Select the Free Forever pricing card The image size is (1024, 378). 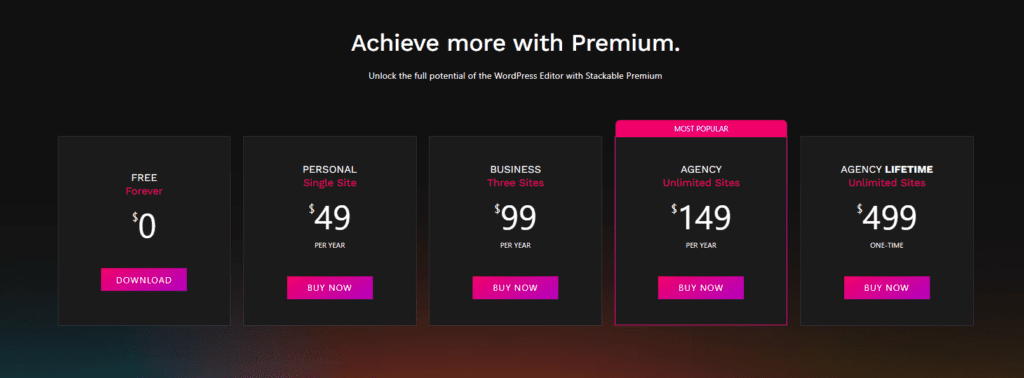[144, 230]
